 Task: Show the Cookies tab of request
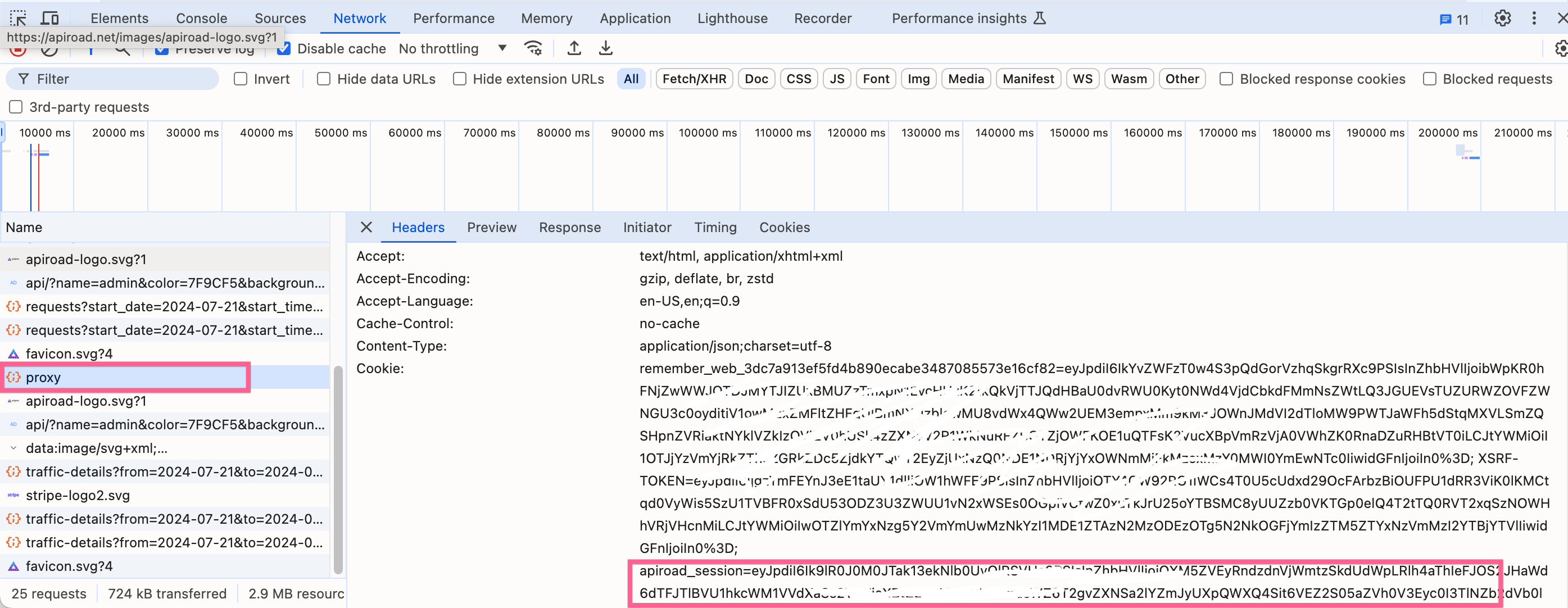784,228
